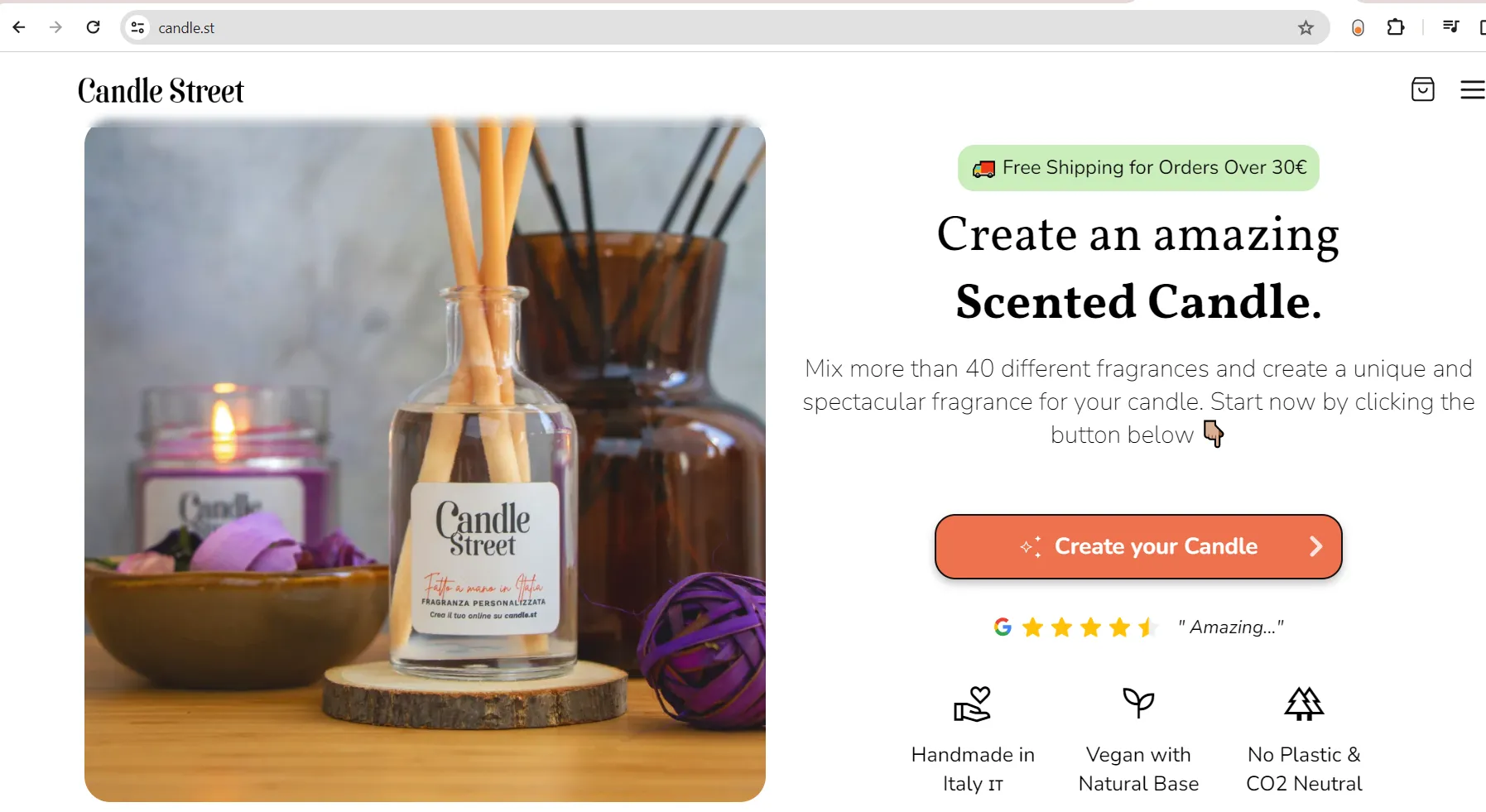Click the No Plastic trees icon
The image size is (1486, 812).
point(1304,704)
